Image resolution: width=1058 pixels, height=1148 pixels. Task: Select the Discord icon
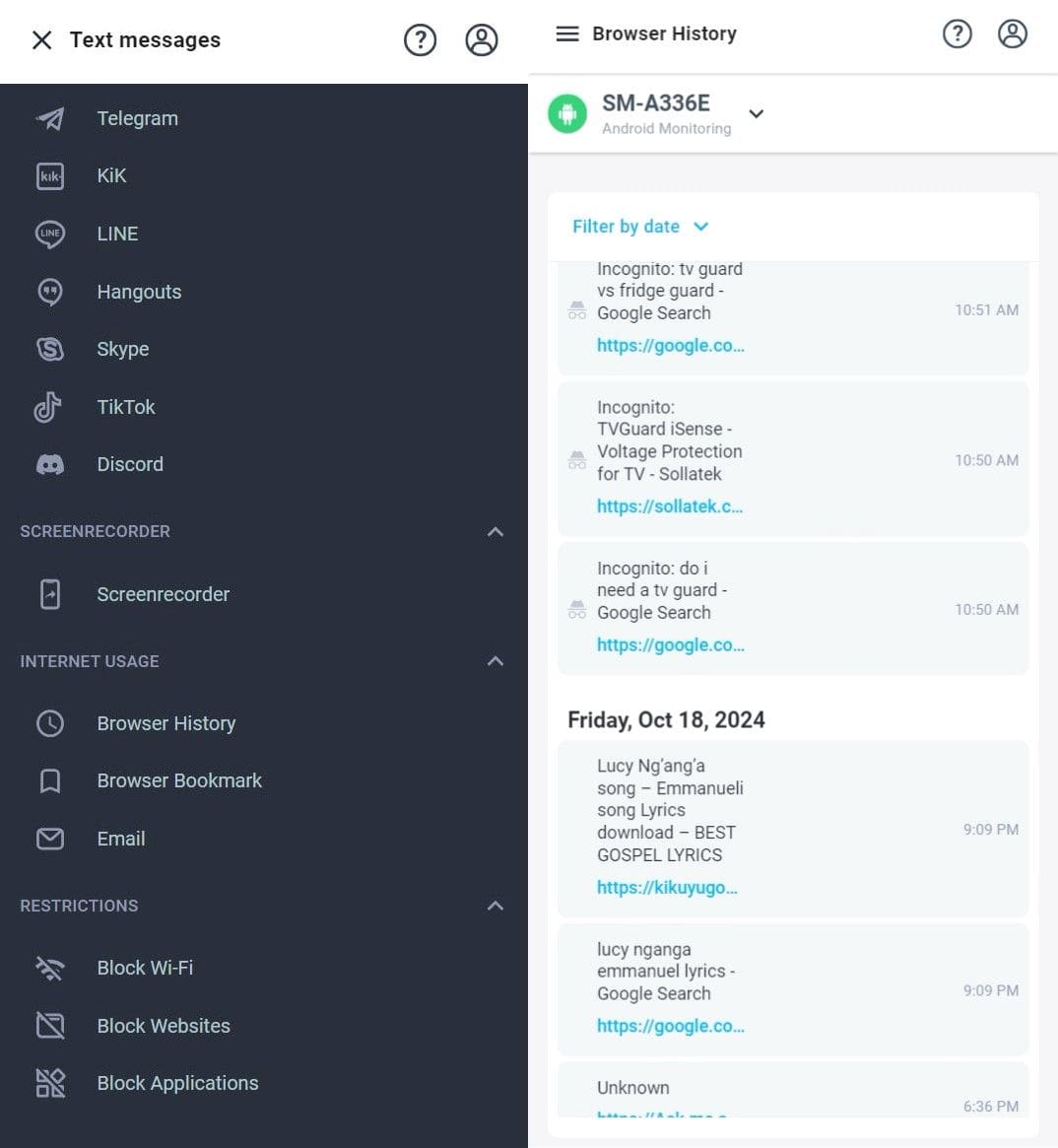(49, 464)
